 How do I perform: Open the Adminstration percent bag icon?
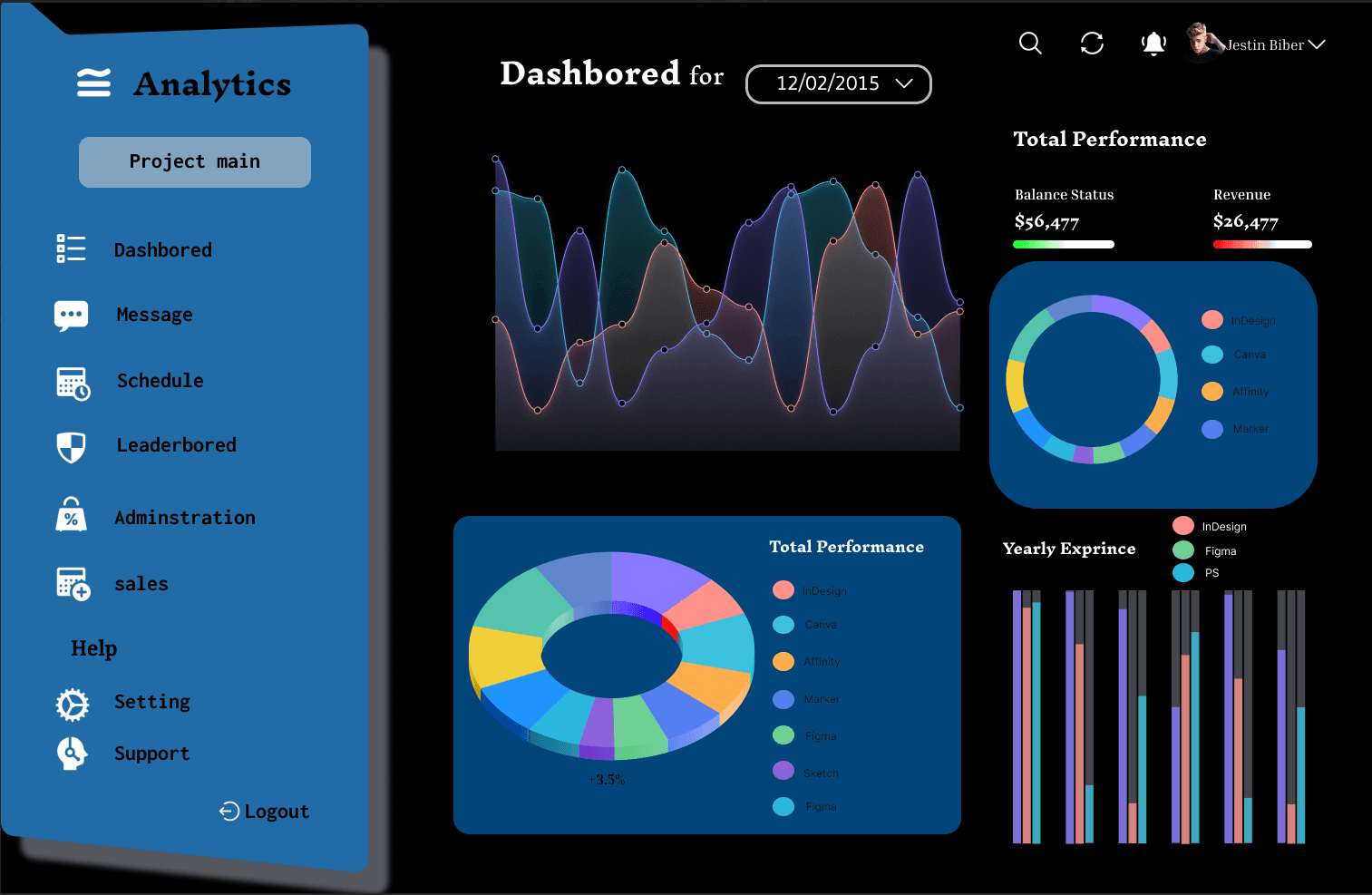coord(71,514)
